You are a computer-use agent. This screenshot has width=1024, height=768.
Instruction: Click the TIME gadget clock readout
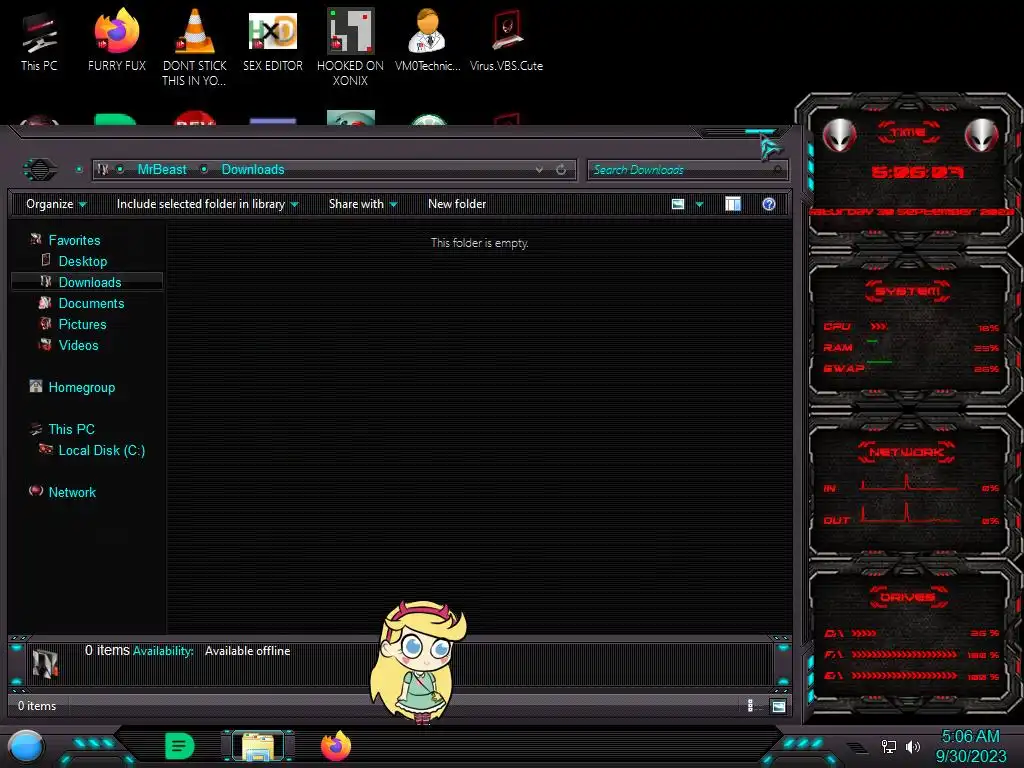917,172
